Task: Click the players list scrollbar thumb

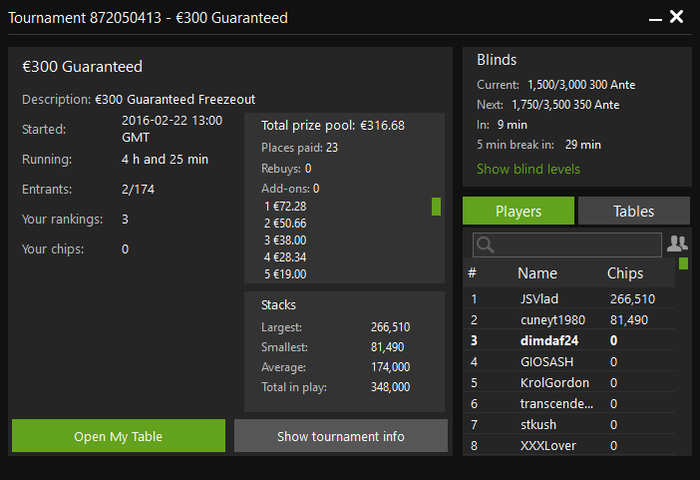Action: coord(683,264)
